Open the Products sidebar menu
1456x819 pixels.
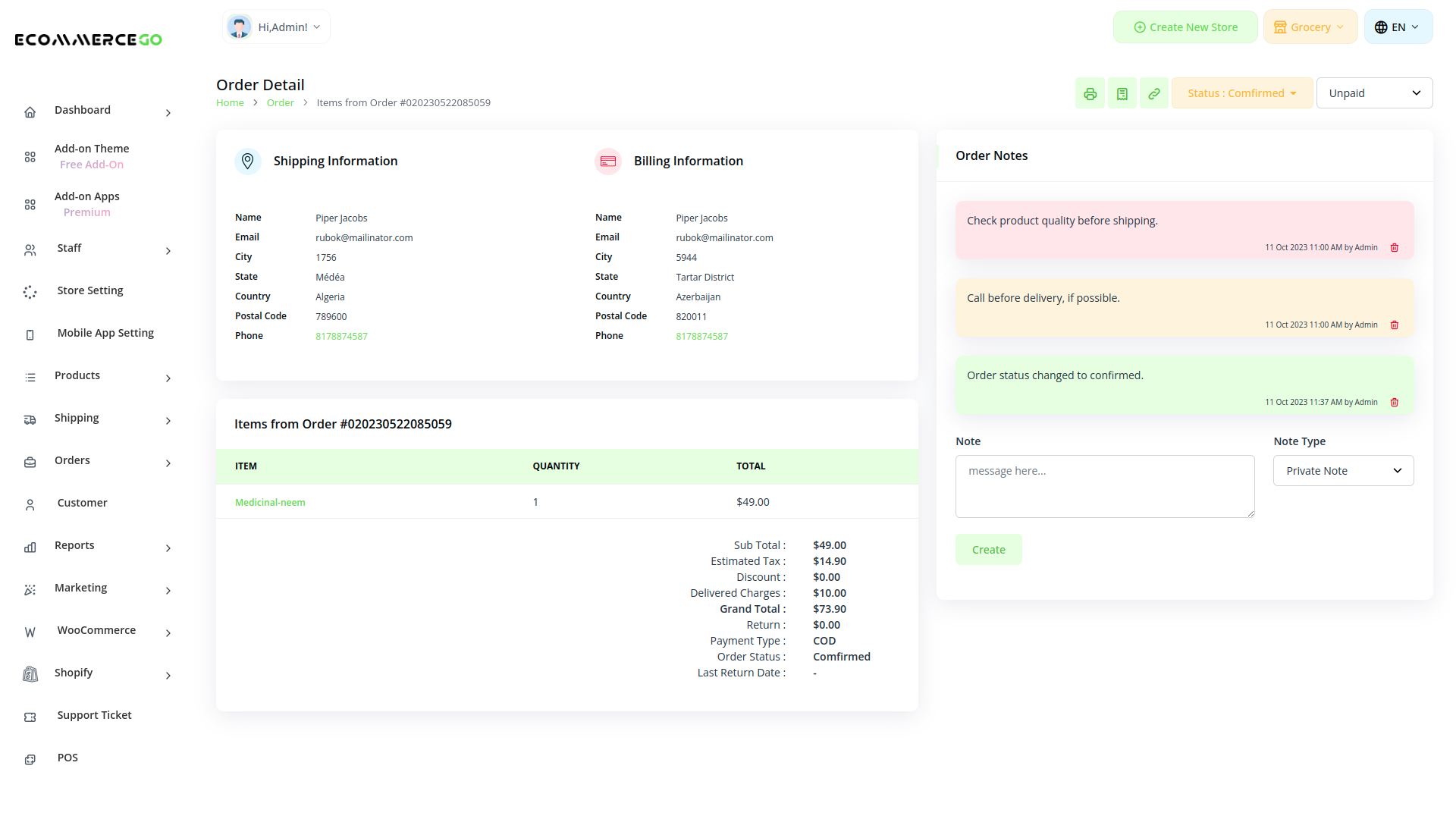[77, 375]
